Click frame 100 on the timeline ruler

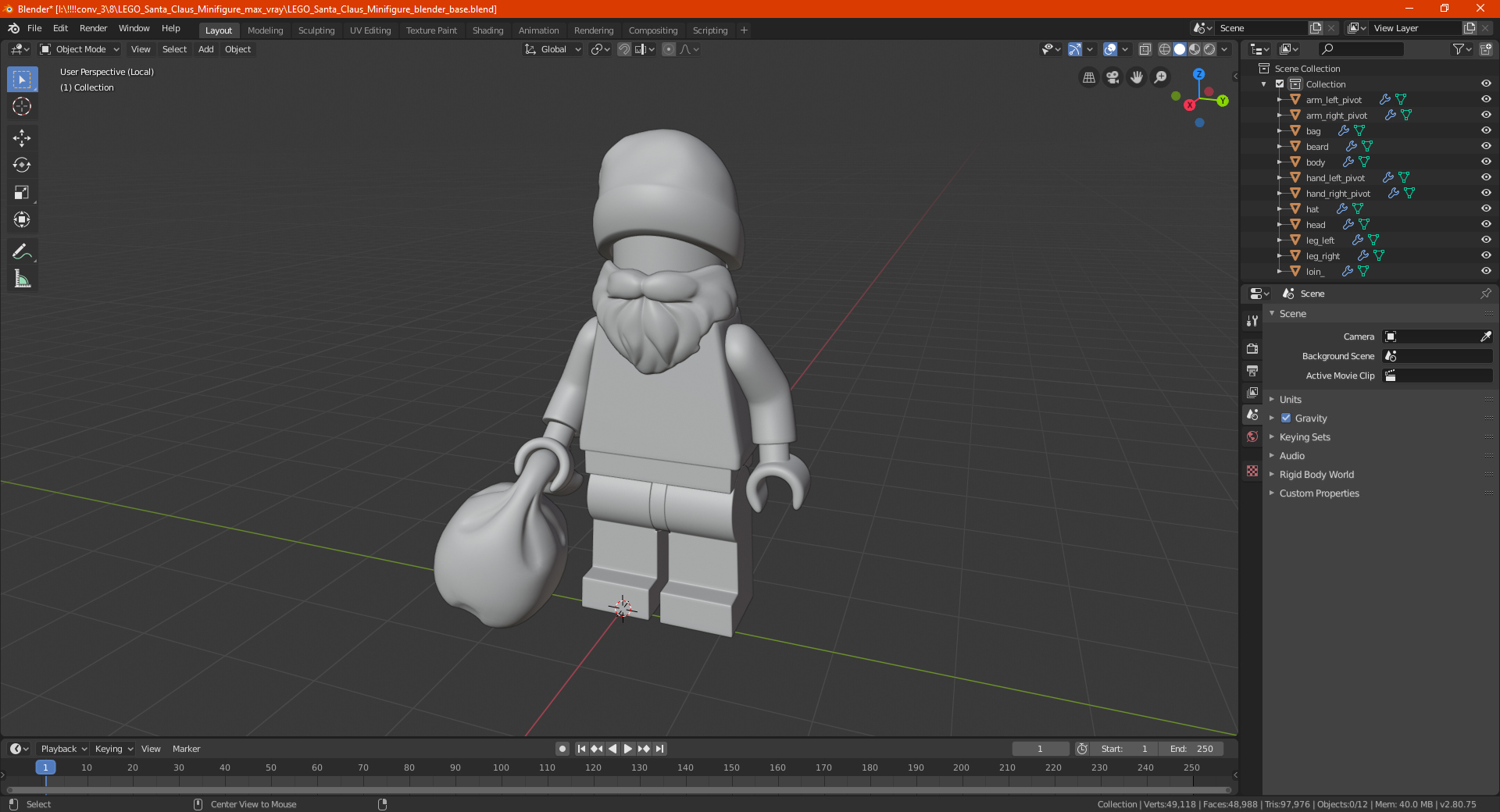(501, 767)
